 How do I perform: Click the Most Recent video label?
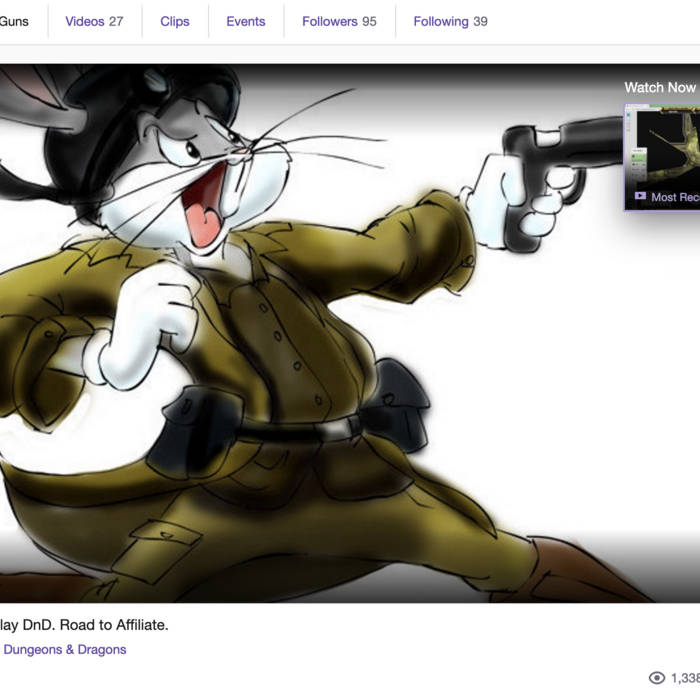tap(675, 197)
